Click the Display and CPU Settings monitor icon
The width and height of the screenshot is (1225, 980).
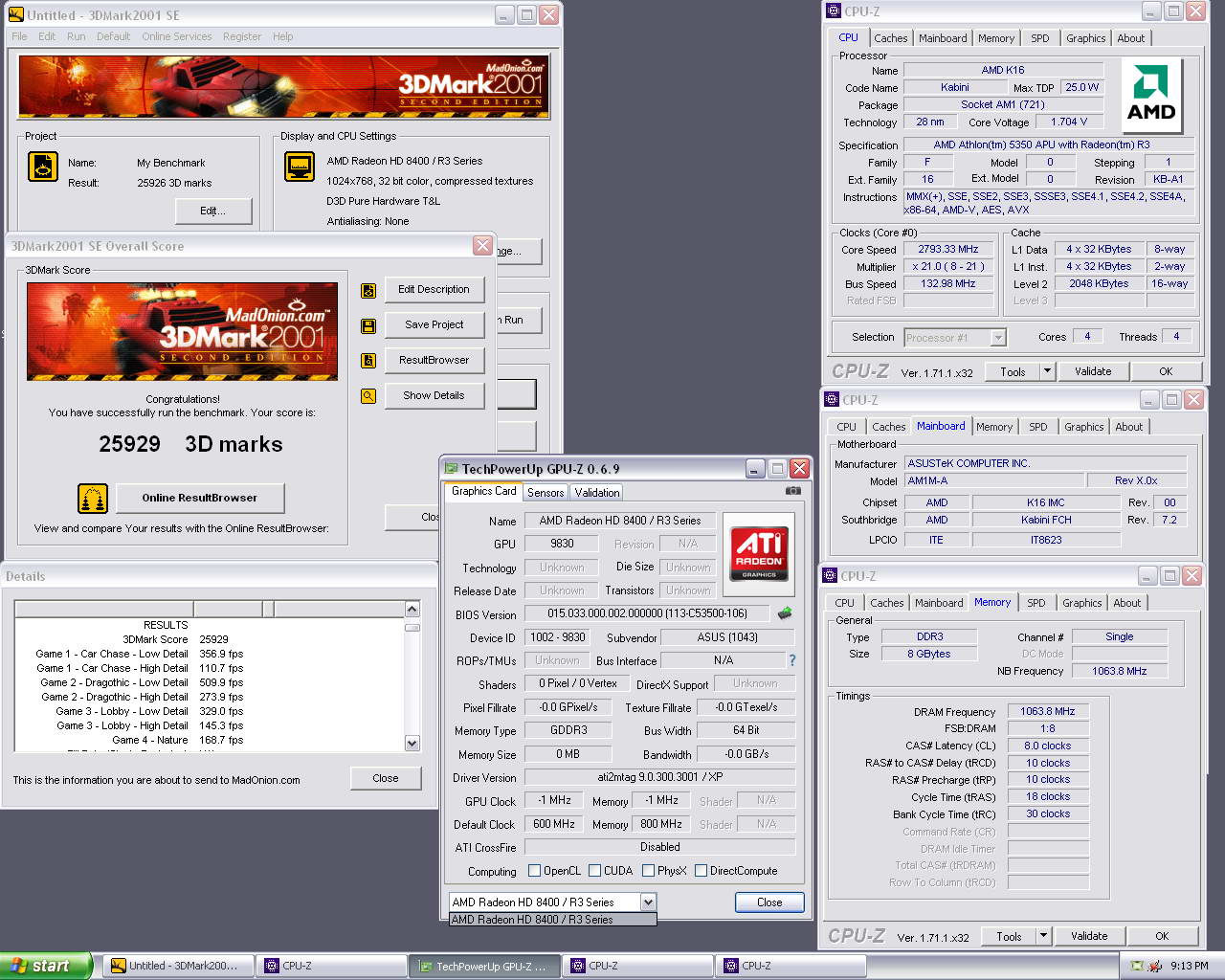300,167
